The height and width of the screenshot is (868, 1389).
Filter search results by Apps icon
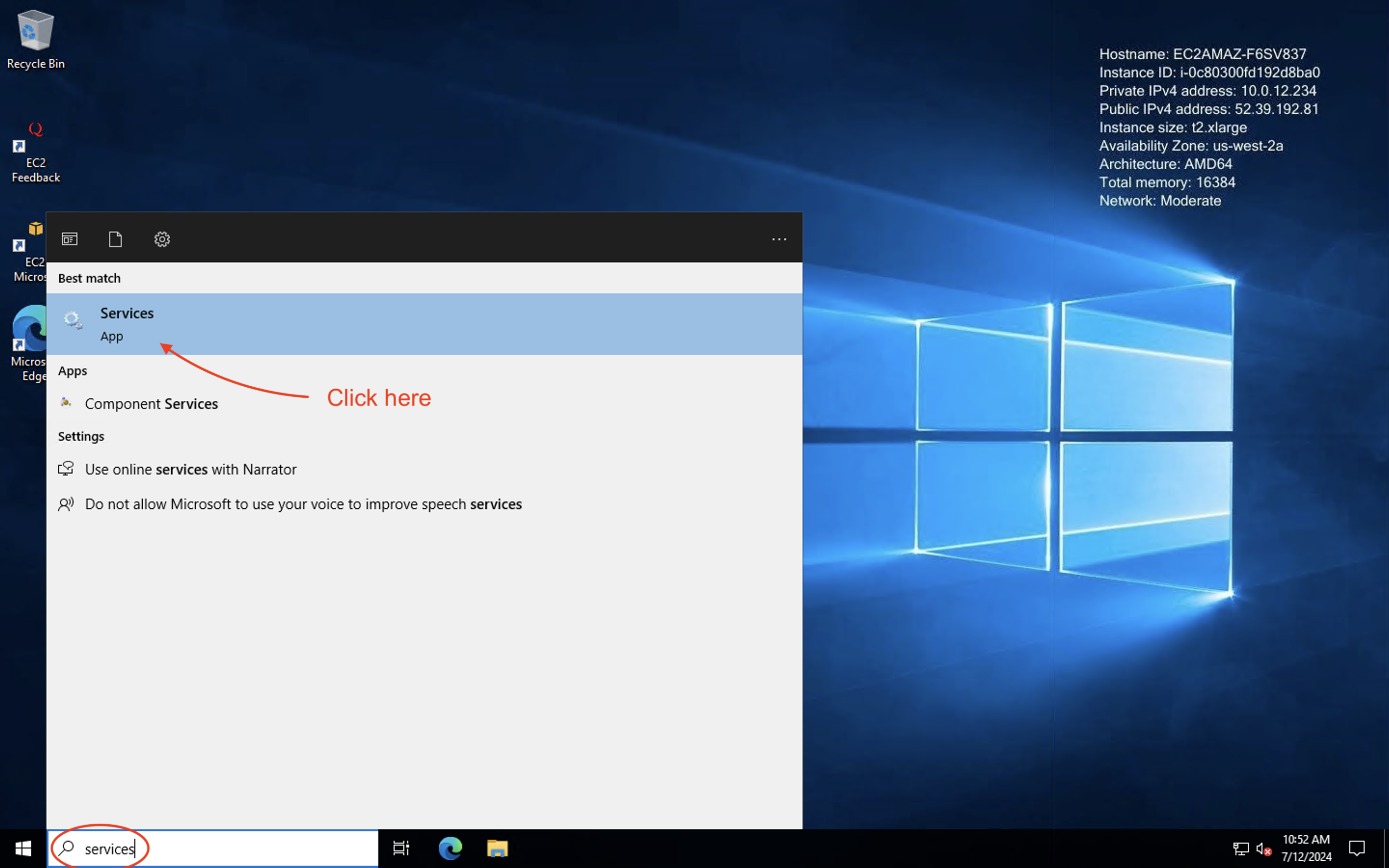pyautogui.click(x=69, y=239)
